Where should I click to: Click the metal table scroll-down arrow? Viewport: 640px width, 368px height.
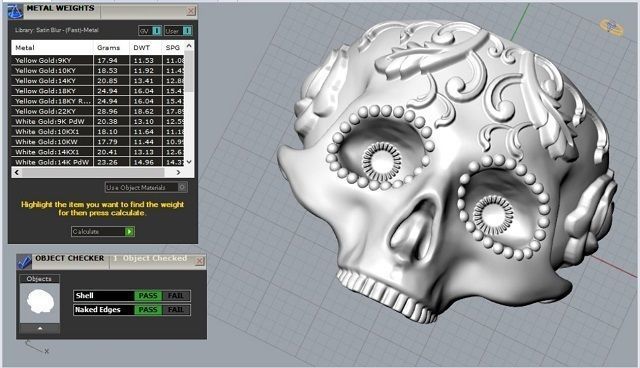pyautogui.click(x=189, y=162)
